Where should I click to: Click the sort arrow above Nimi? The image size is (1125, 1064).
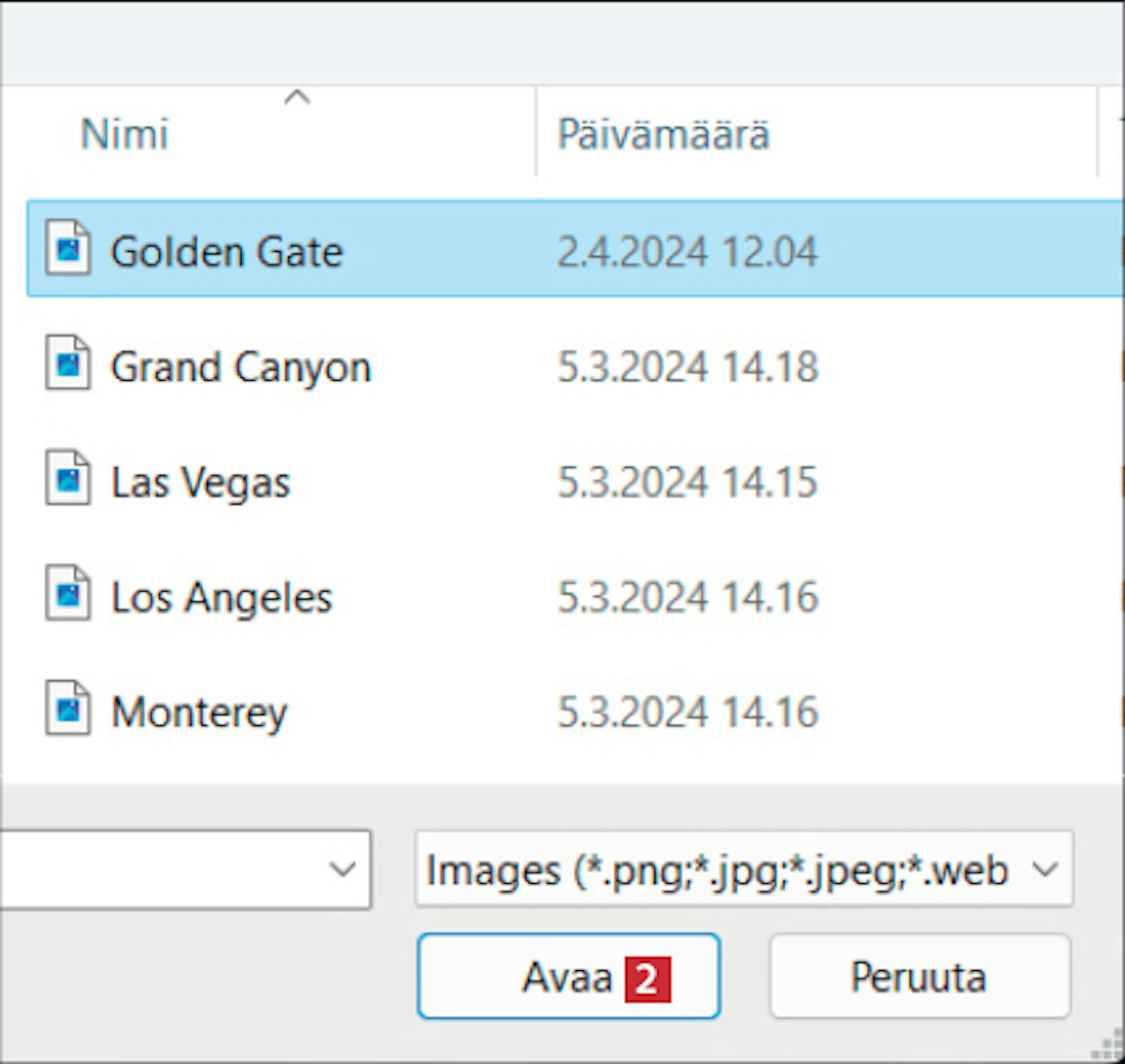297,97
